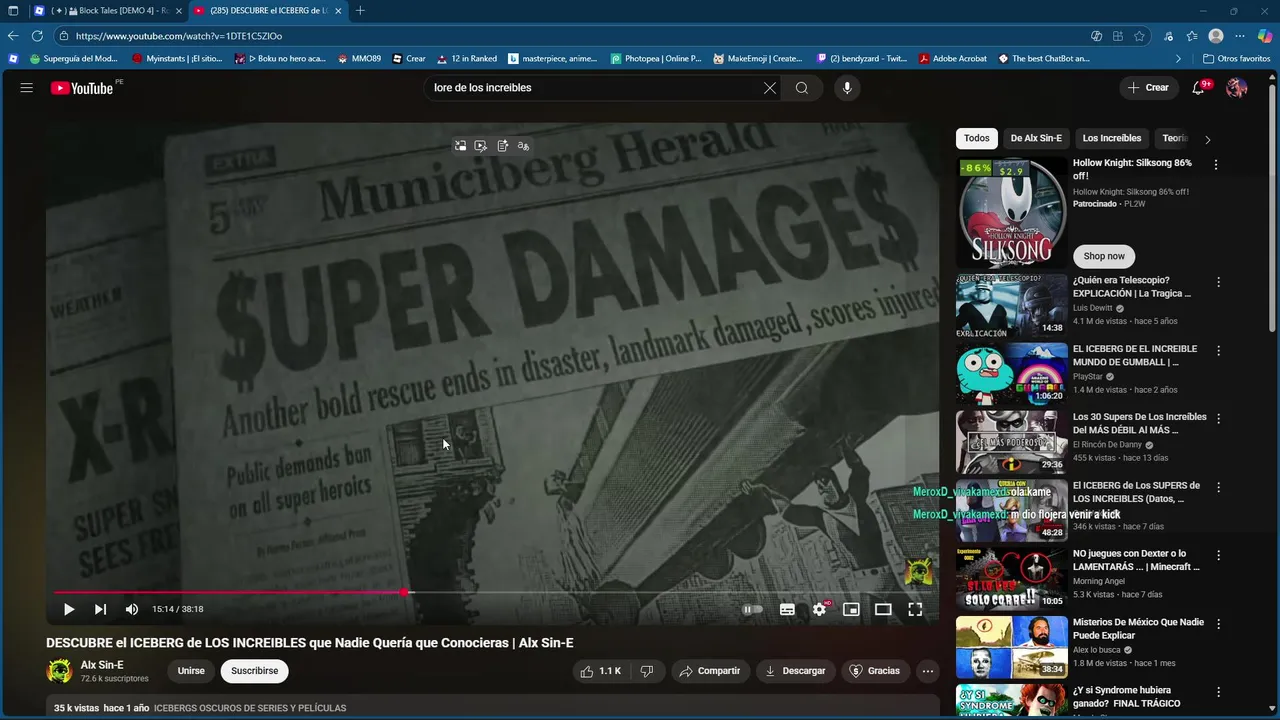Screen dimensions: 1280x720
Task: Reload the page
Action: [37, 36]
